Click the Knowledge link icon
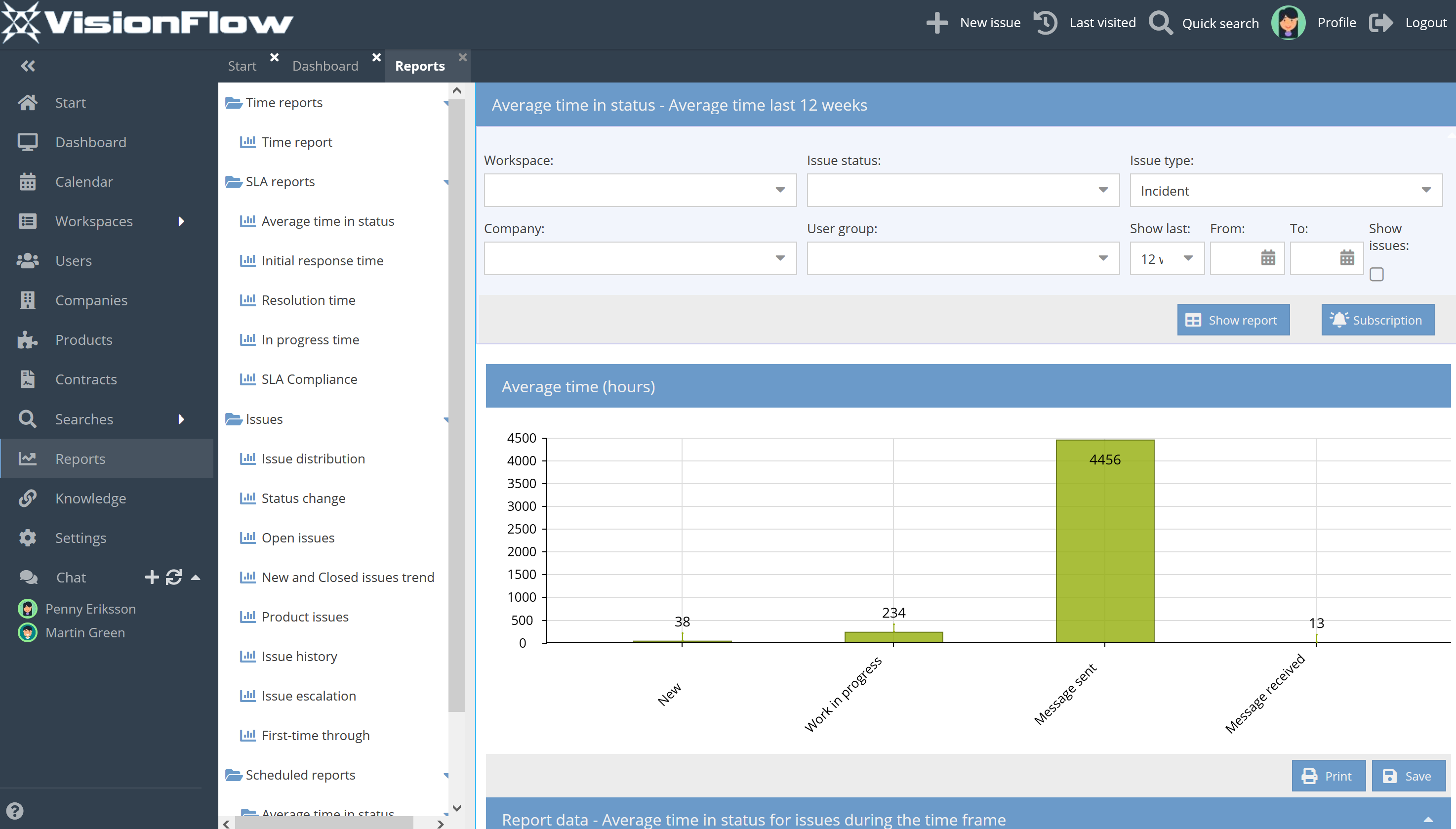The width and height of the screenshot is (1456, 829). pos(27,498)
